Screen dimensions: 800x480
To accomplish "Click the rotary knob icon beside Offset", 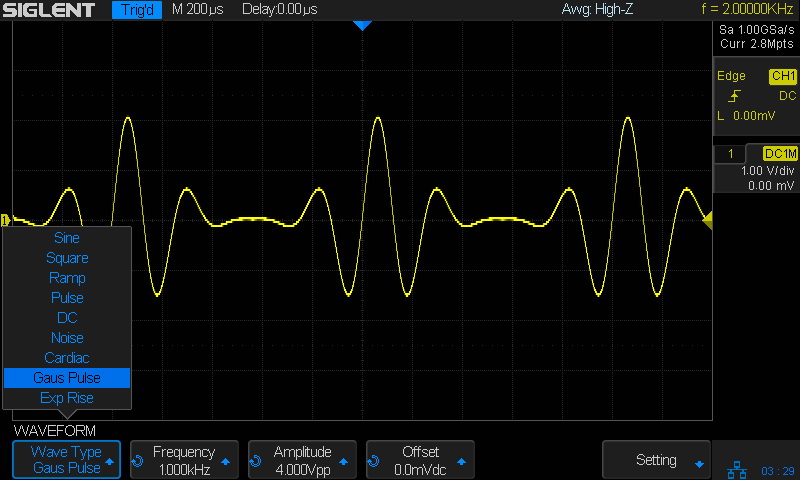I will click(374, 461).
